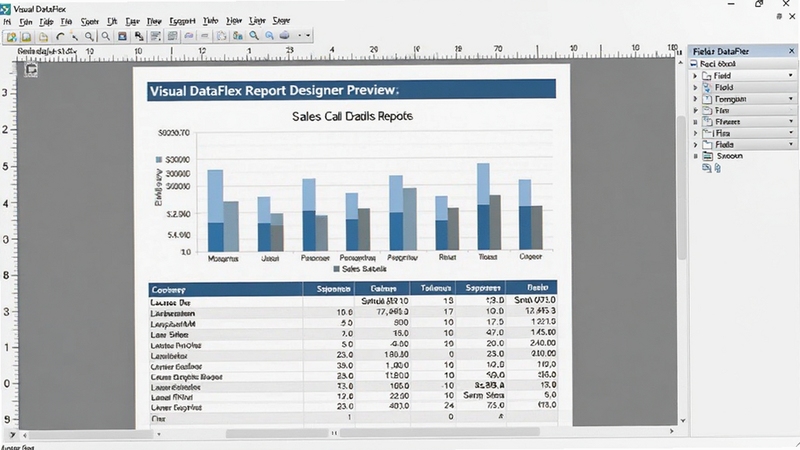This screenshot has width=800, height=450.
Task: Click the curved undo arrow toolbar icon
Action: pos(60,36)
